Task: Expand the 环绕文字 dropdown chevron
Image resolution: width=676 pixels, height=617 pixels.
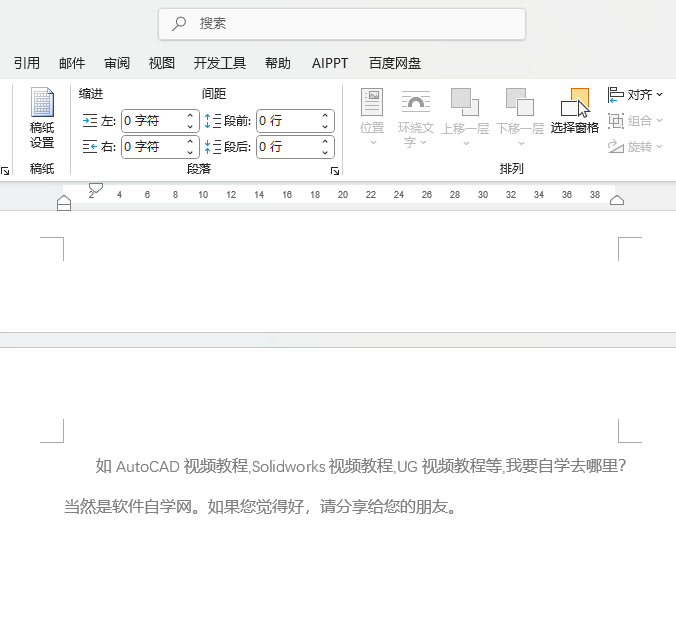Action: pyautogui.click(x=424, y=143)
